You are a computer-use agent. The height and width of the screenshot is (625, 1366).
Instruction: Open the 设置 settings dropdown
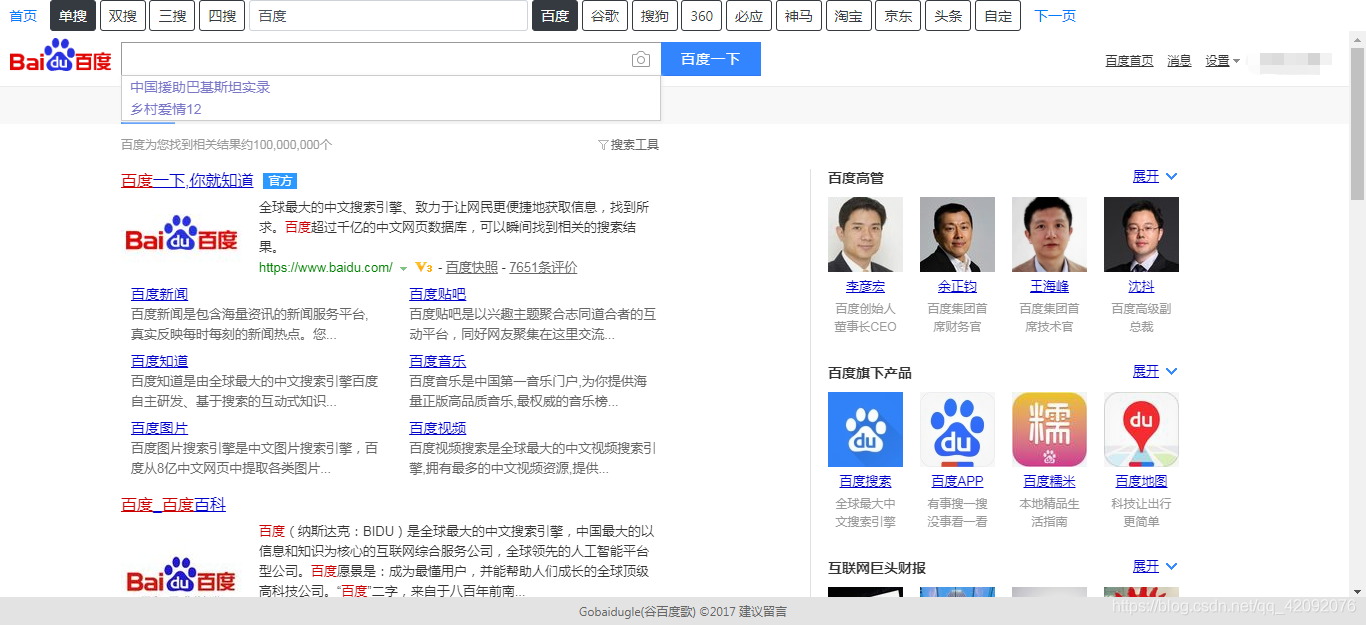pos(1219,60)
